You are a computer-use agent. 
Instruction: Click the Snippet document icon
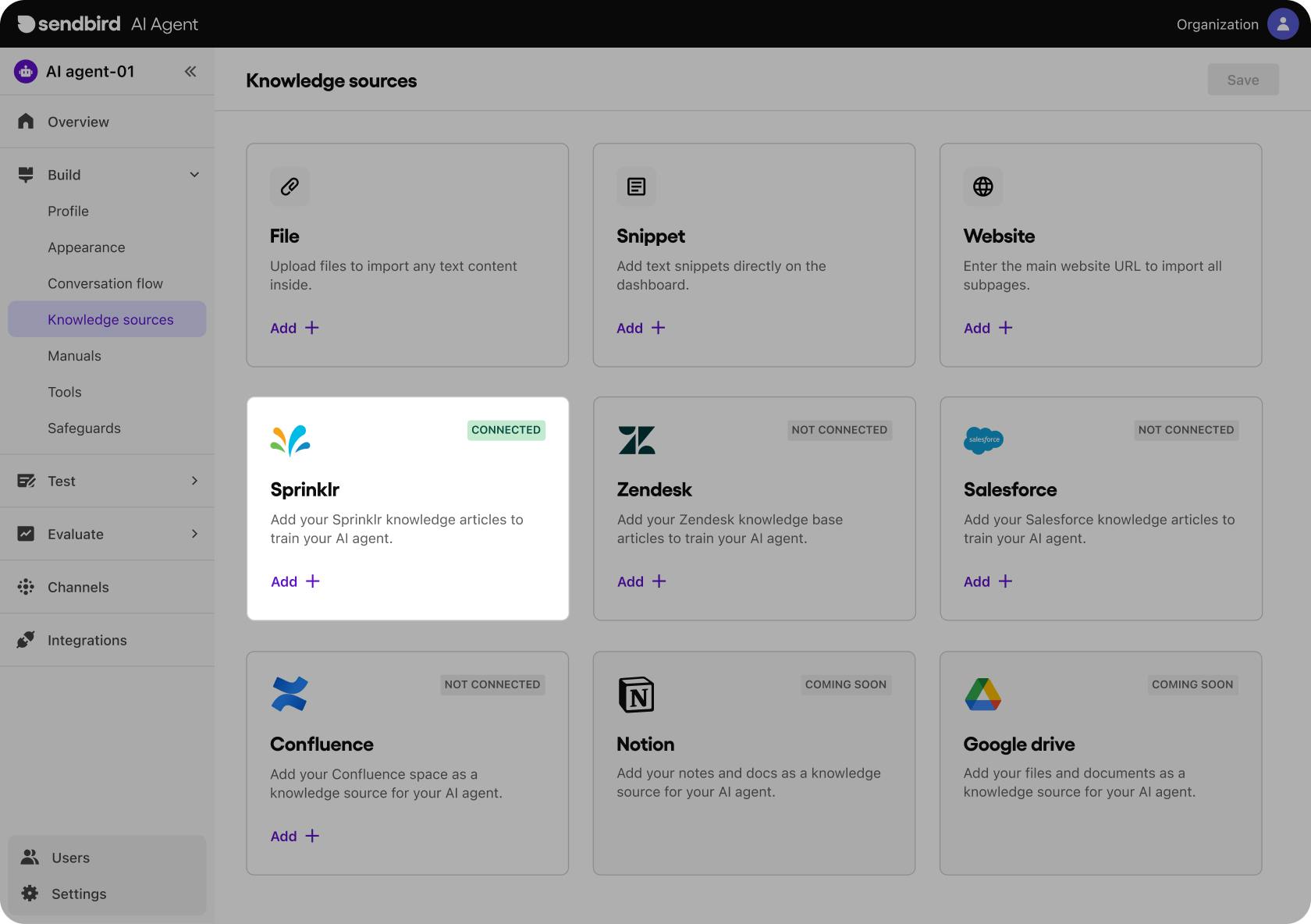click(x=636, y=187)
